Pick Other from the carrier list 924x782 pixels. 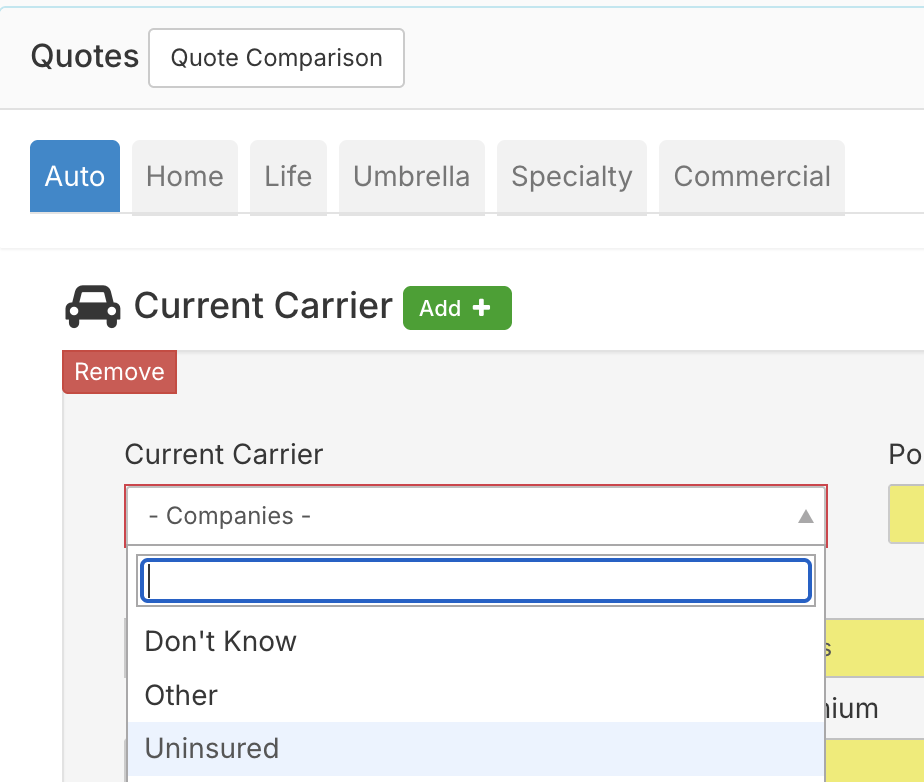point(181,695)
